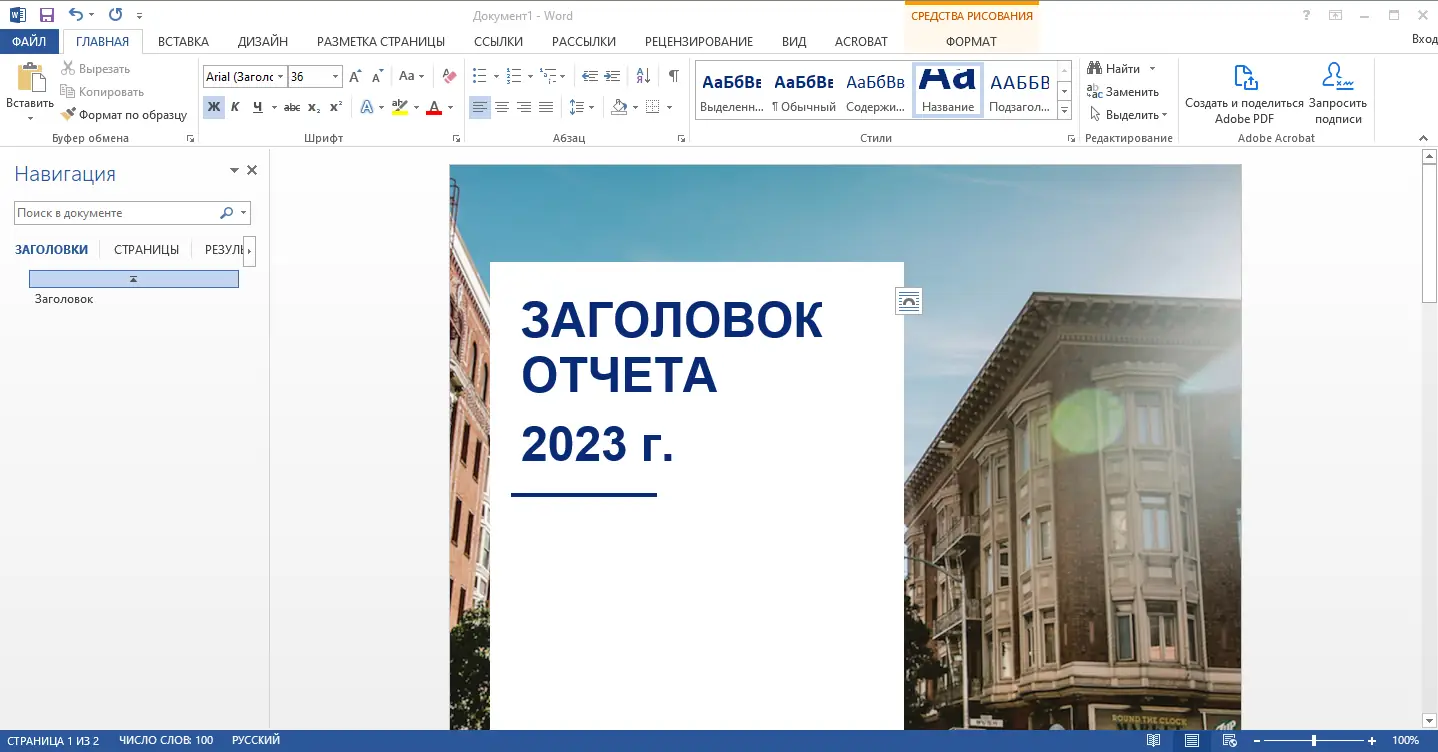Toggle the numbered list

click(515, 76)
